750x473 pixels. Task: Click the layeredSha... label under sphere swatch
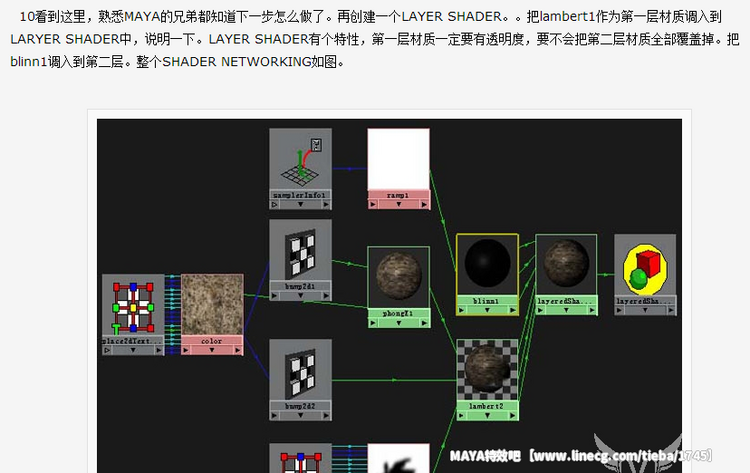[565, 301]
